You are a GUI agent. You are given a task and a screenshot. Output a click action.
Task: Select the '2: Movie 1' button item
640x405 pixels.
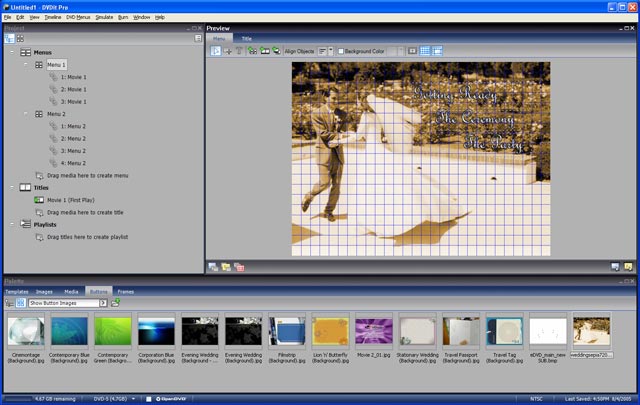(75, 89)
